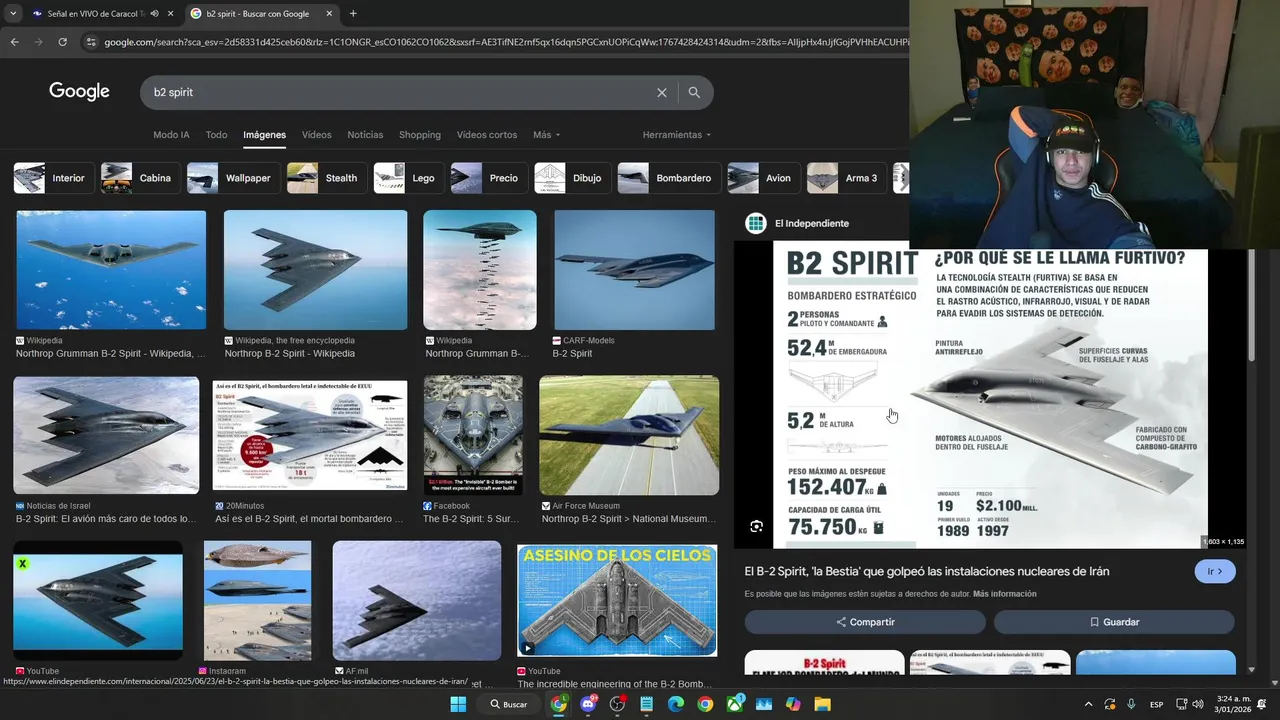Open Google Lens icon on preview image

[756, 526]
